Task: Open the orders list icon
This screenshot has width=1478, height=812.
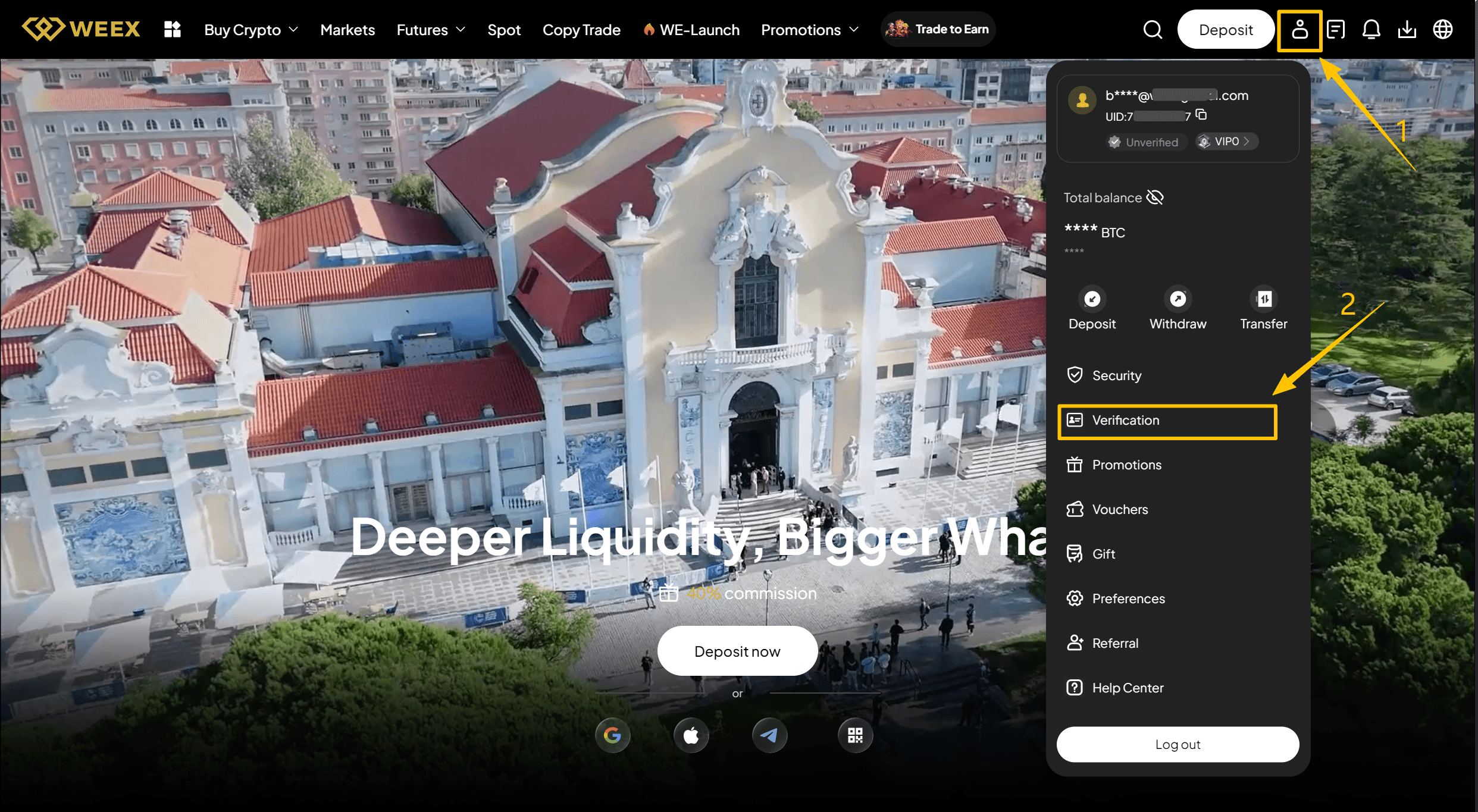Action: click(x=1336, y=29)
